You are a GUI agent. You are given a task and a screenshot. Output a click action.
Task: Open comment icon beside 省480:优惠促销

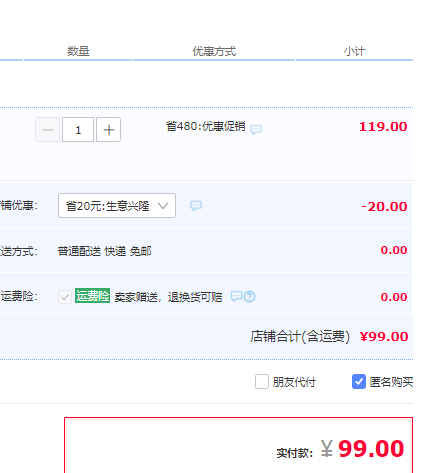tap(256, 129)
